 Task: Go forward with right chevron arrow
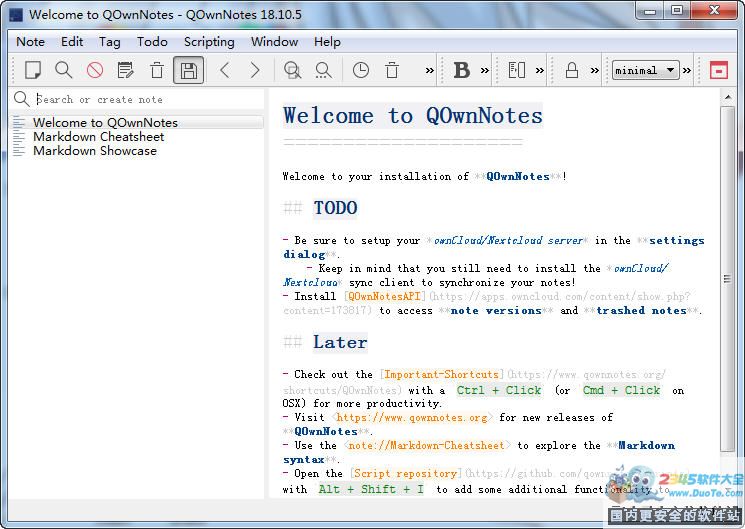click(255, 70)
